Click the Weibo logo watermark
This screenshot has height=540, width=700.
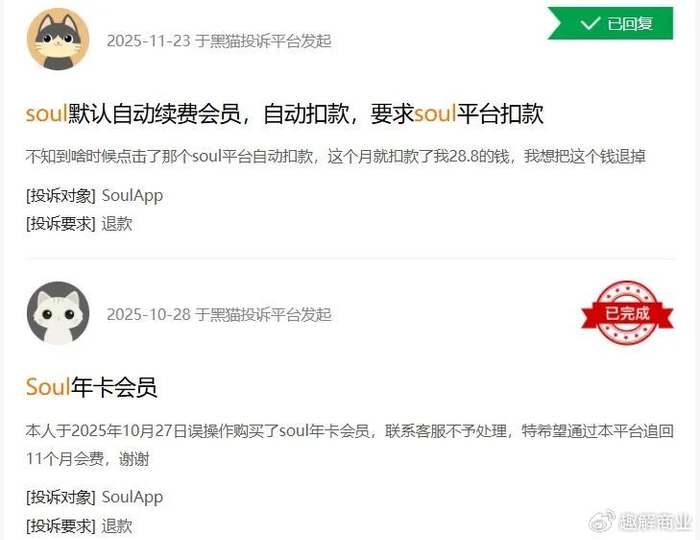602,521
